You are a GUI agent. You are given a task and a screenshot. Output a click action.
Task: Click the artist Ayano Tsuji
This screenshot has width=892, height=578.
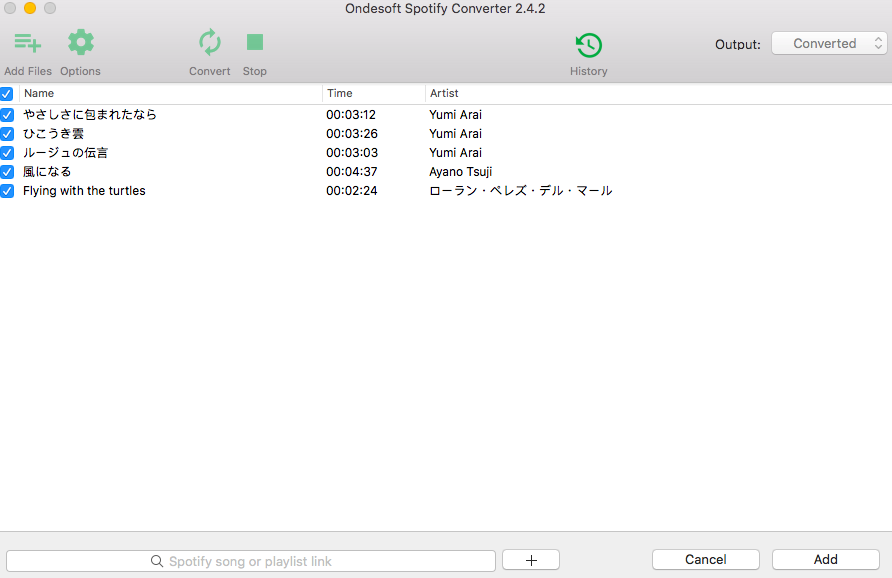461,172
